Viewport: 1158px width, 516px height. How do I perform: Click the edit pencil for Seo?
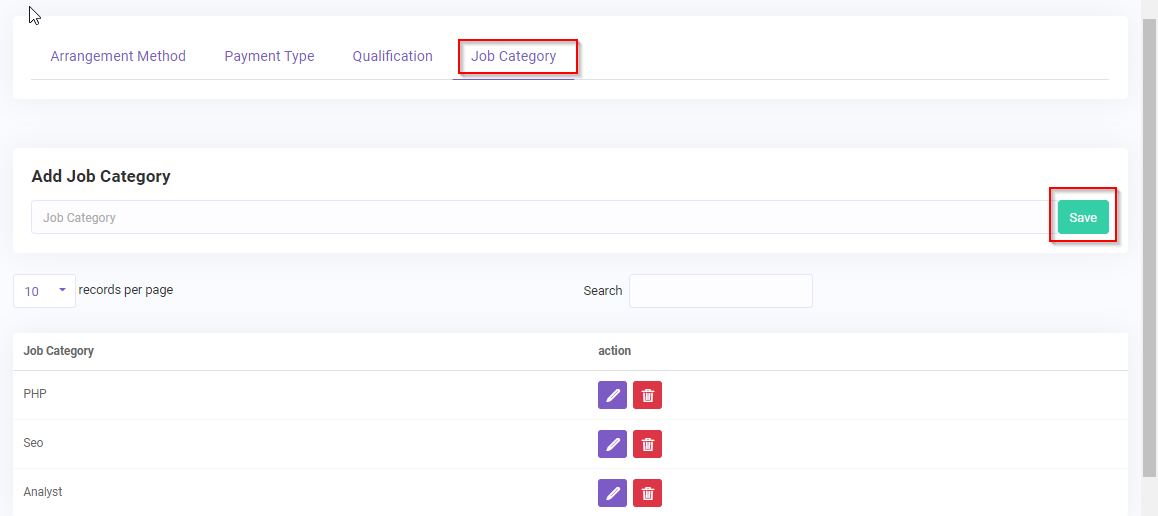[x=612, y=444]
